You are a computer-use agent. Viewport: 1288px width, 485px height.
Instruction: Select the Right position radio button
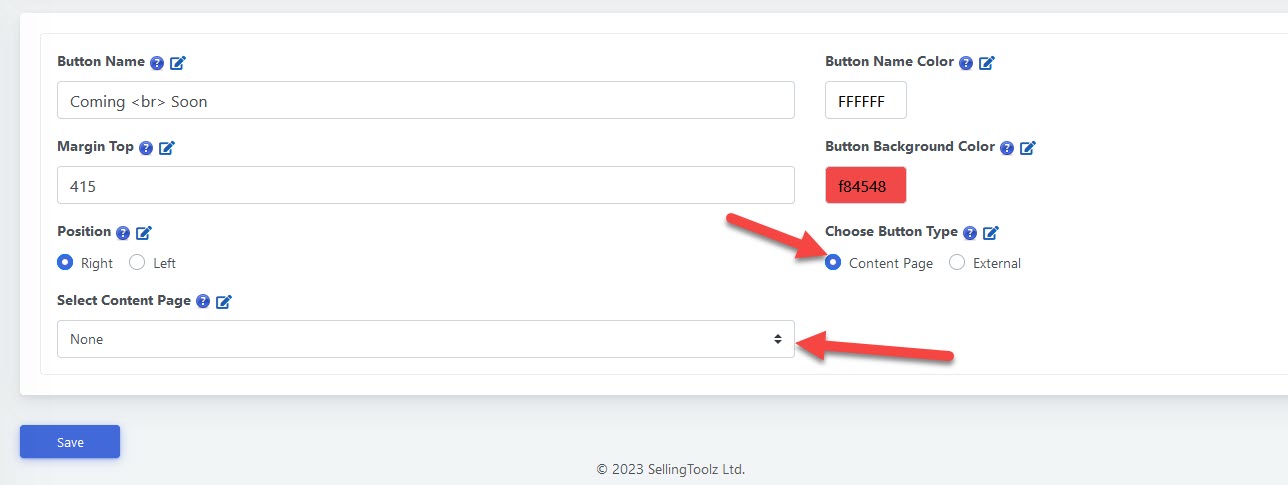click(x=66, y=263)
